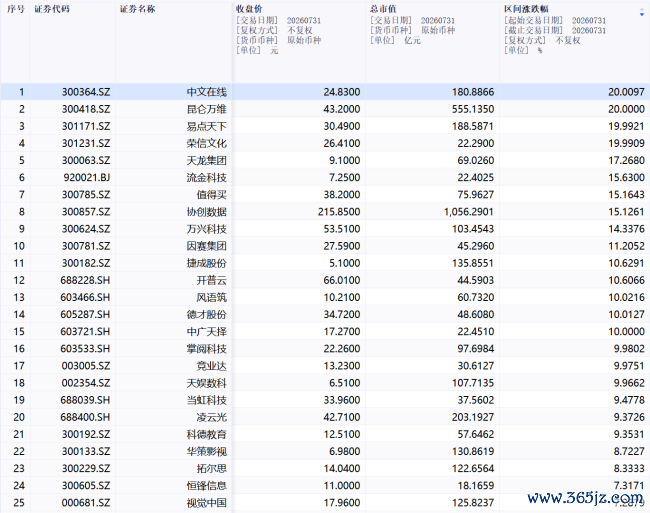The image size is (650, 513).
Task: Select stock code 300418.SZ
Action: 86,109
